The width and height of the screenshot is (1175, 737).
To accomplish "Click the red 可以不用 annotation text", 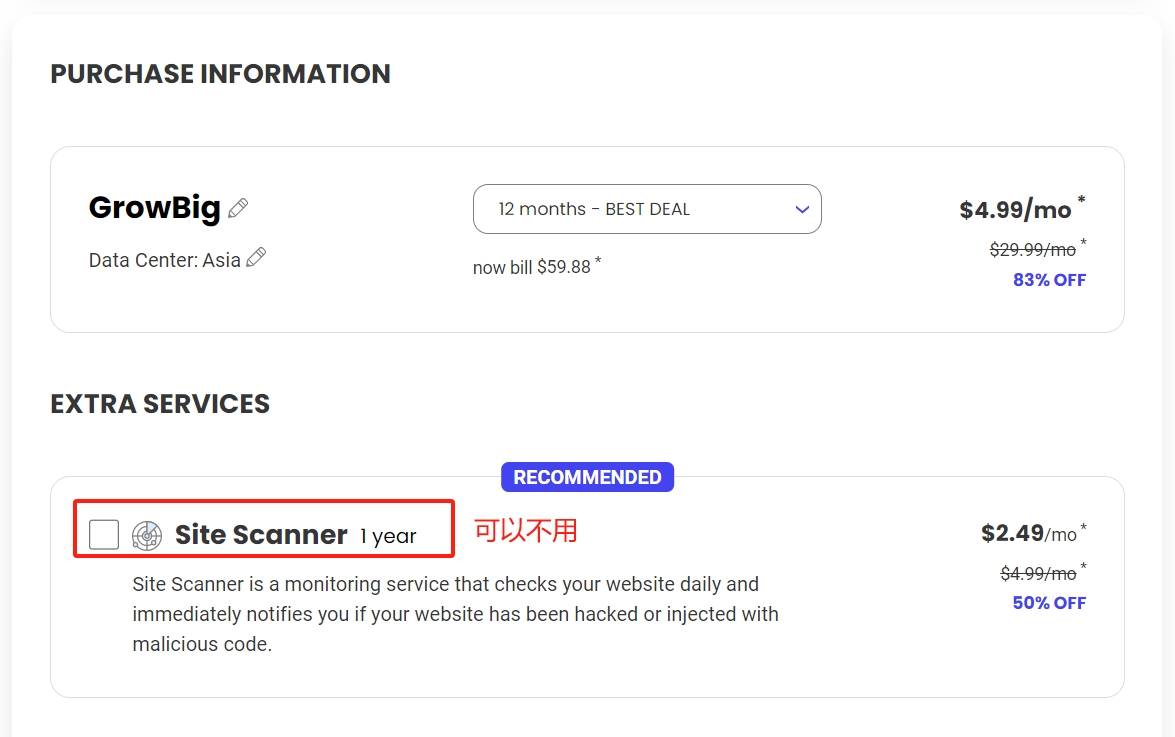I will click(526, 531).
